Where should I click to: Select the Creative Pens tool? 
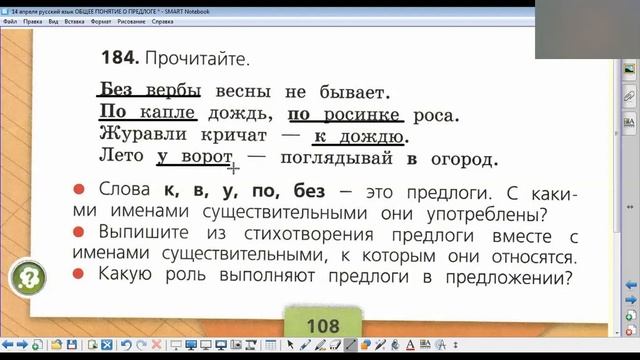320,345
